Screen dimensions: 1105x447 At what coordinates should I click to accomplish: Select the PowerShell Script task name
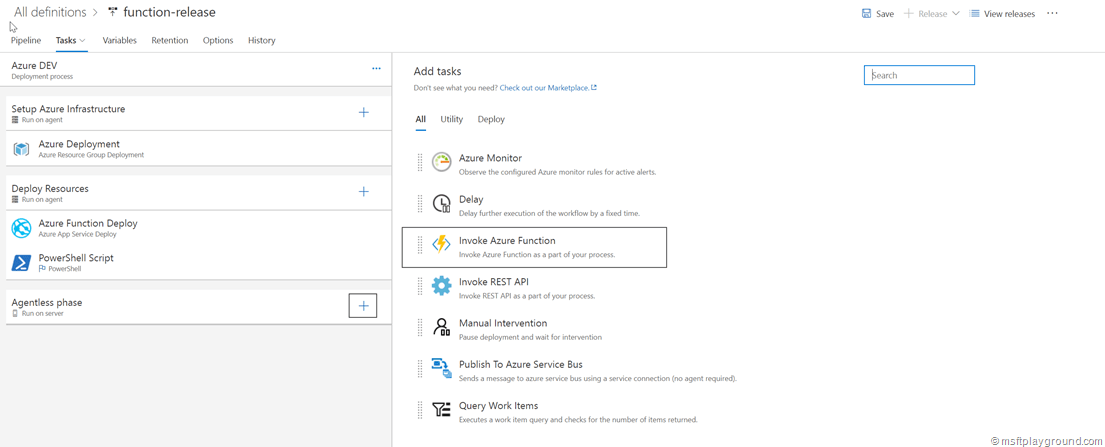[x=76, y=258]
